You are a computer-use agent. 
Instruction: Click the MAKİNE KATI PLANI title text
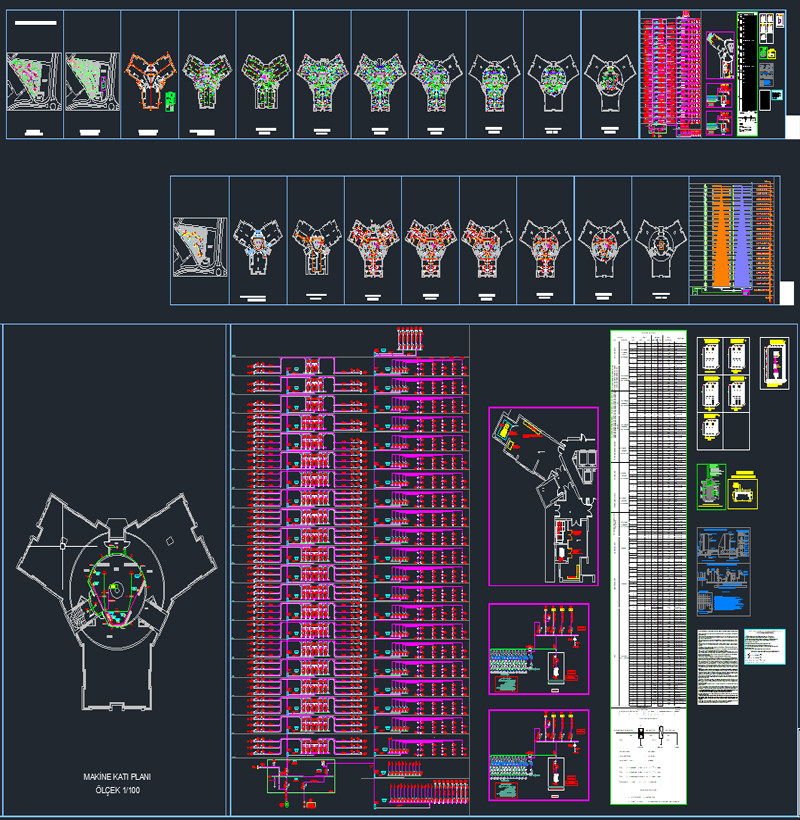(114, 776)
